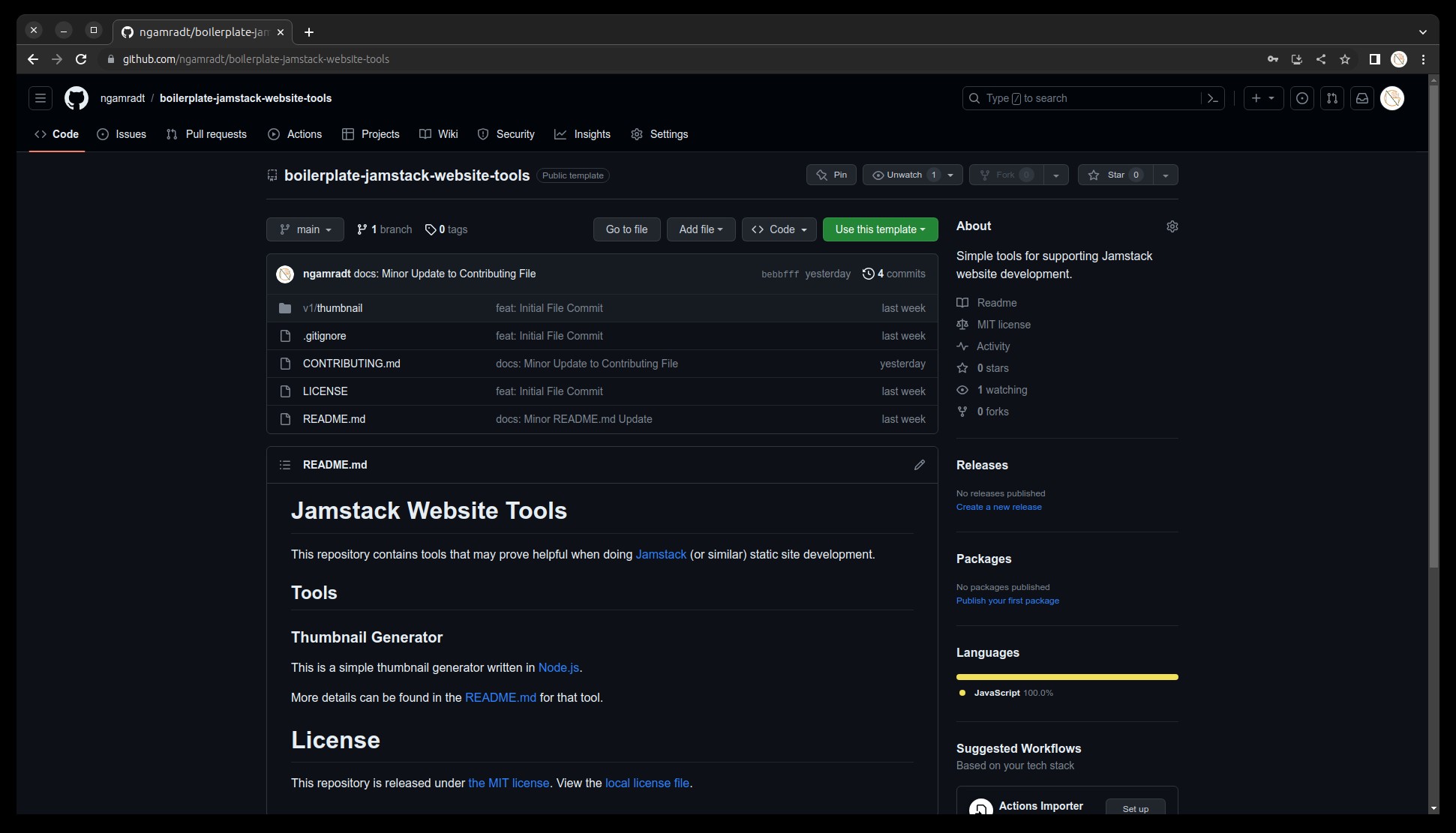Edit README.md with the pencil icon

[x=920, y=465]
